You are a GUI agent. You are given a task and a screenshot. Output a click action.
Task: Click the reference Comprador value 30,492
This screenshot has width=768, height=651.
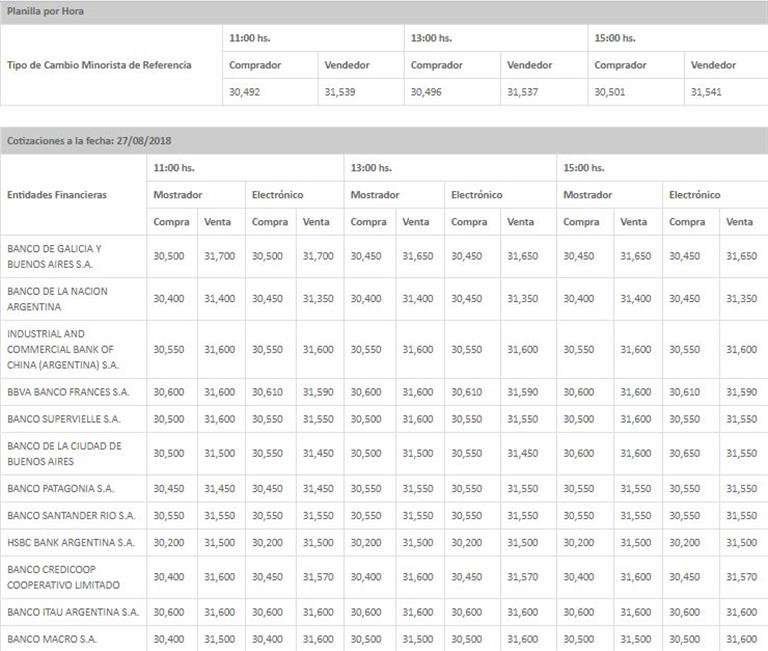pos(245,92)
